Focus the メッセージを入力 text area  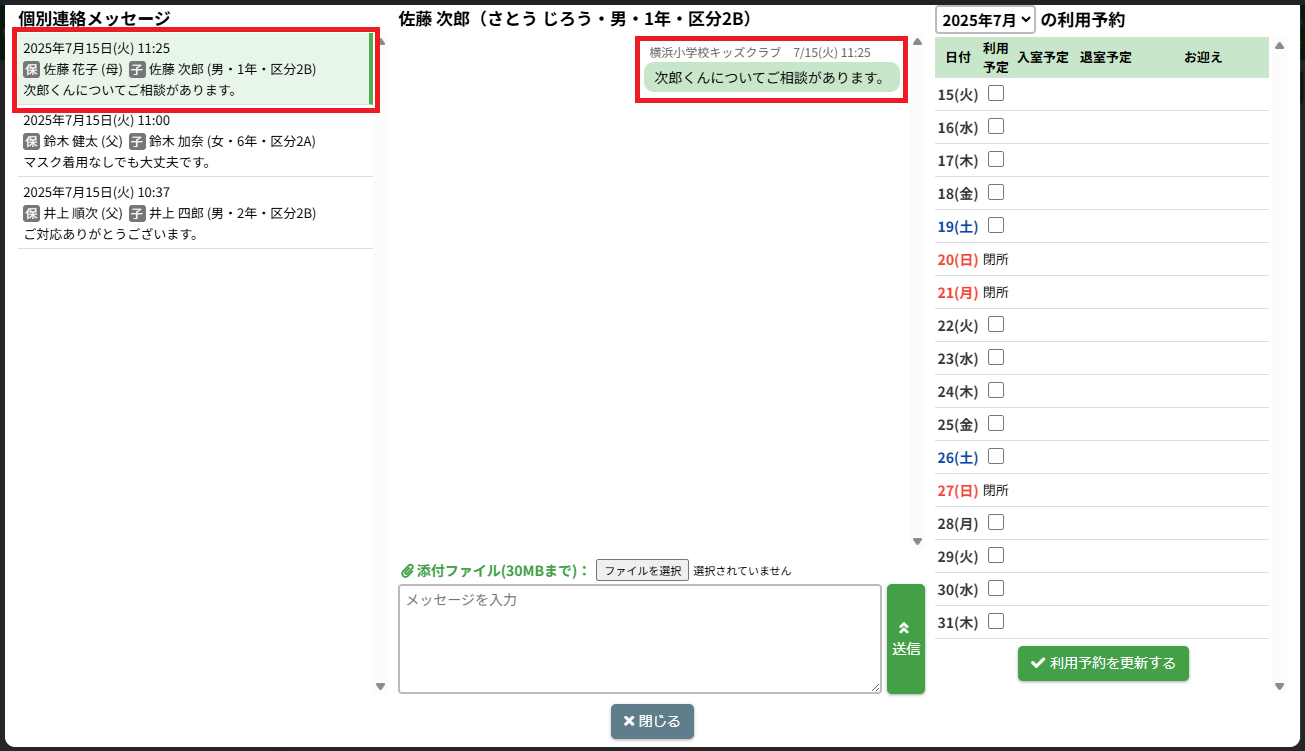pyautogui.click(x=639, y=639)
